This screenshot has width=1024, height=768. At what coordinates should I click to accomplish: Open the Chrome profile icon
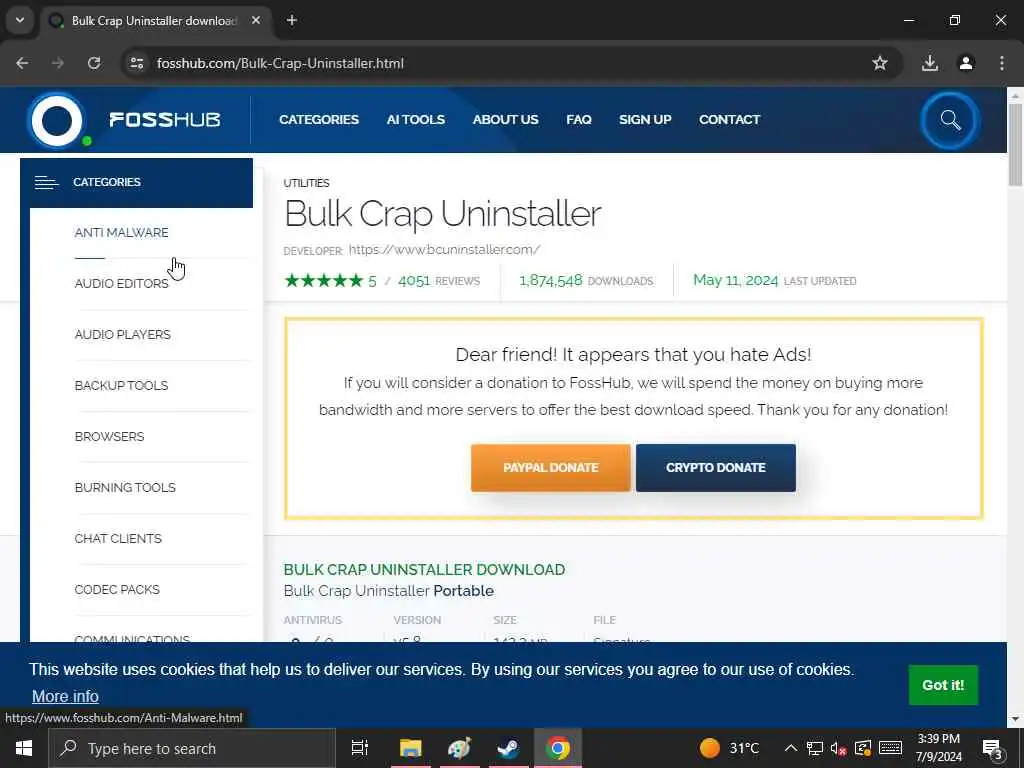[966, 63]
